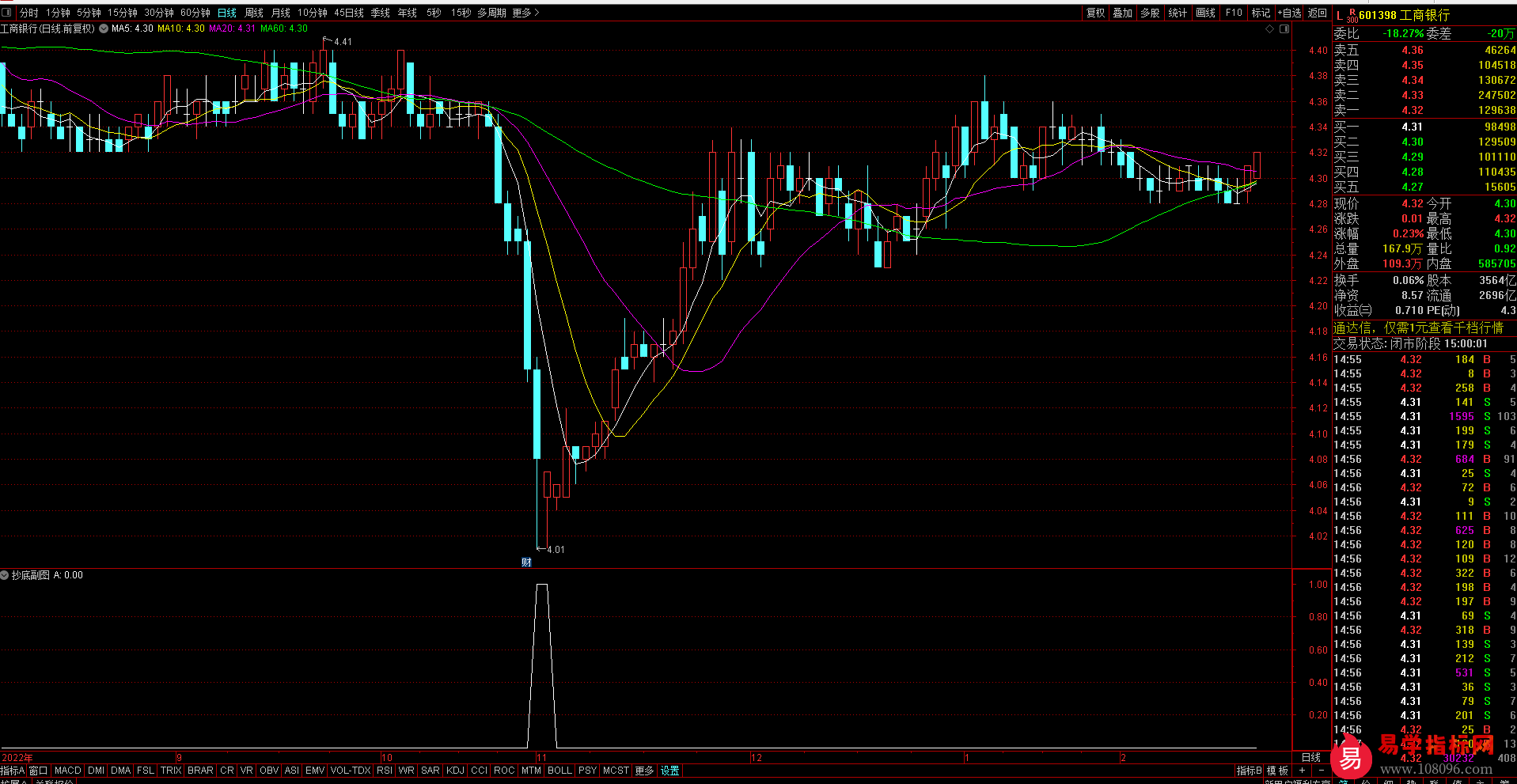Switch to 周线 weekly chart
Screen dimensions: 1517x784
254,13
